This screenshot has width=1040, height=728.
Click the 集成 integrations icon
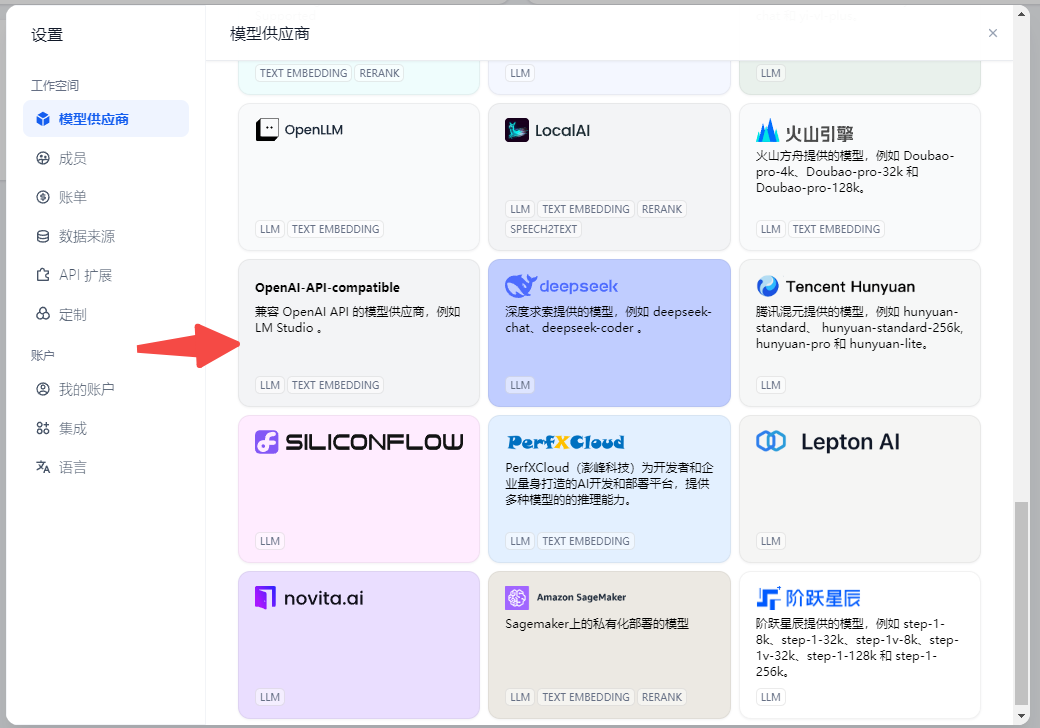43,428
